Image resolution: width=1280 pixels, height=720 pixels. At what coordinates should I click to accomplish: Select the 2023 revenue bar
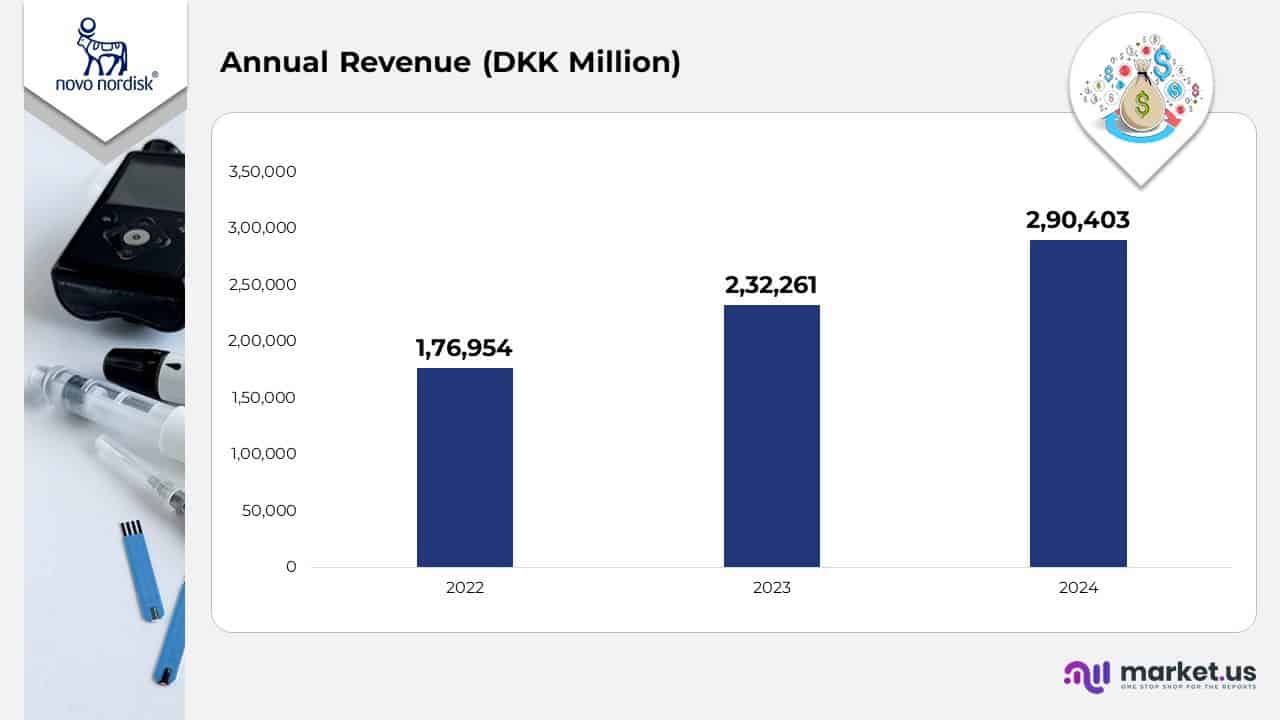click(x=771, y=437)
